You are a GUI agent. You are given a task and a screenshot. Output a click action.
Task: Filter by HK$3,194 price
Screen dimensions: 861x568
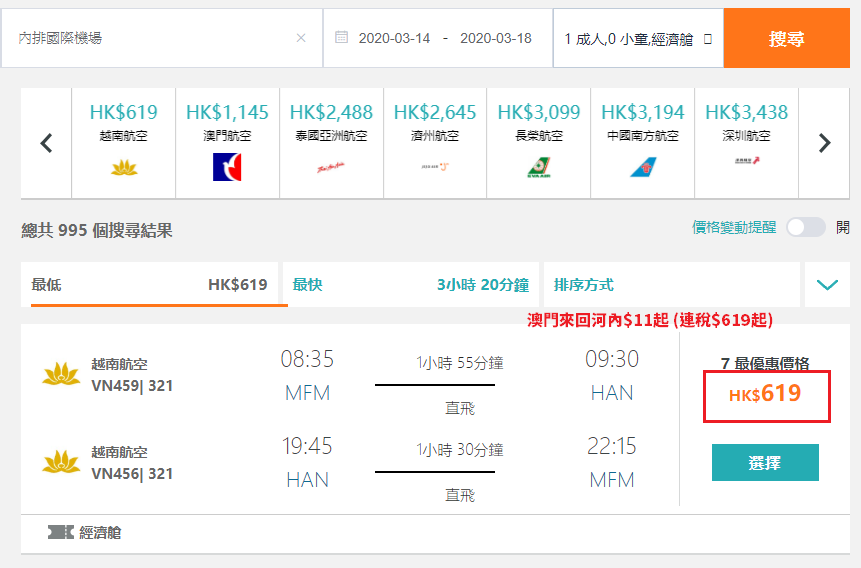[643, 112]
